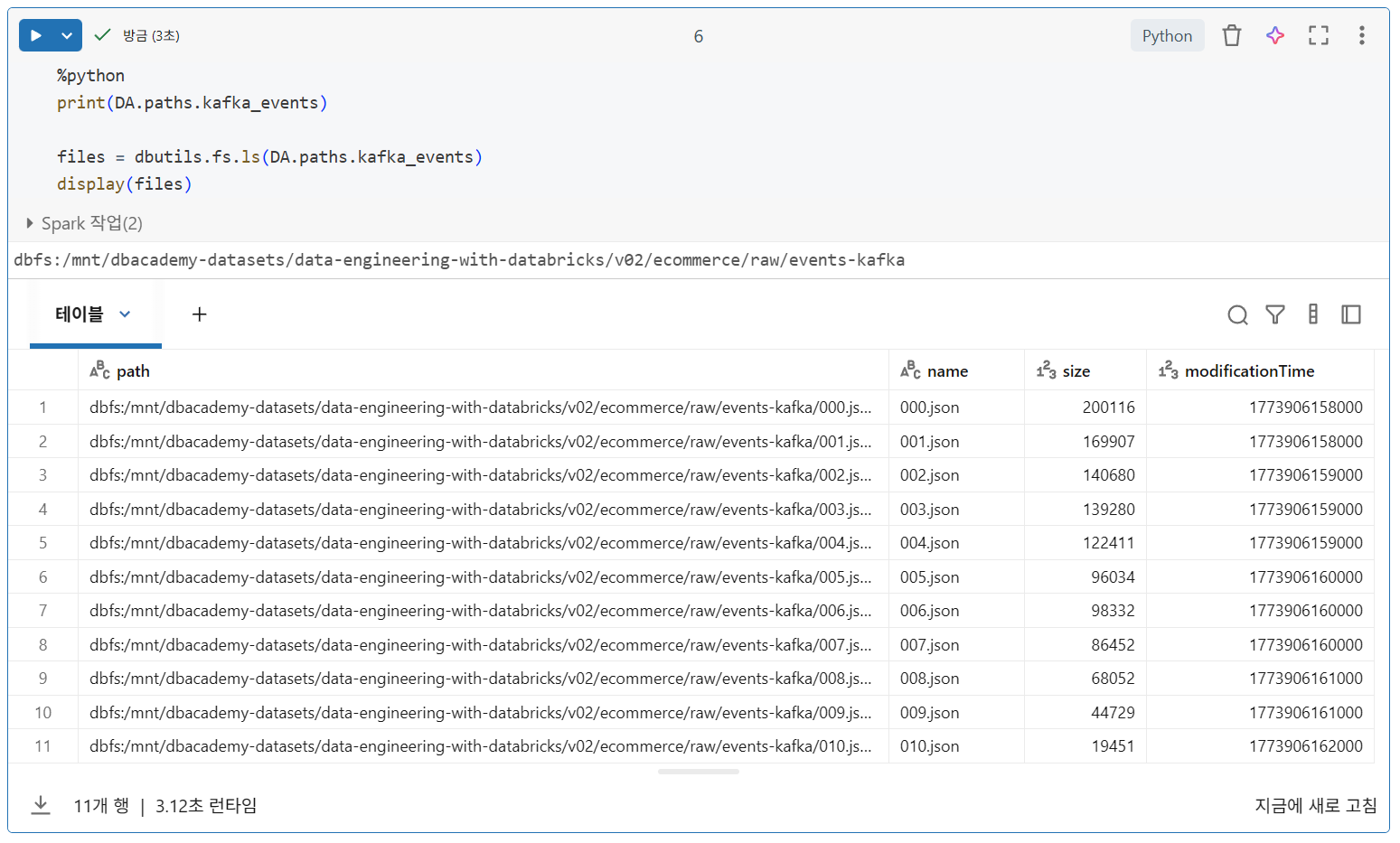
Task: Expand the Spark 작업(2) section
Action: 30,223
